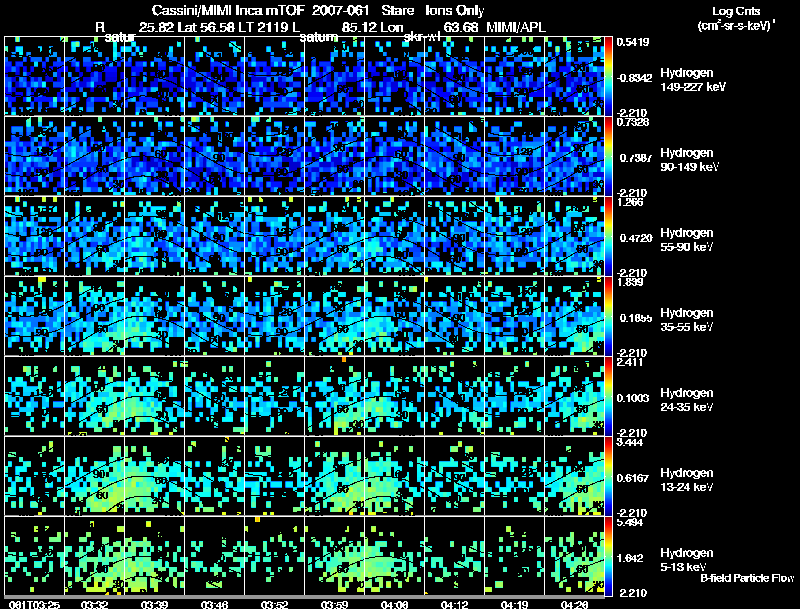Screen dimensions: 800x609
Task: Select the Hydrogen 55-90 keV row label
Action: pyautogui.click(x=687, y=240)
